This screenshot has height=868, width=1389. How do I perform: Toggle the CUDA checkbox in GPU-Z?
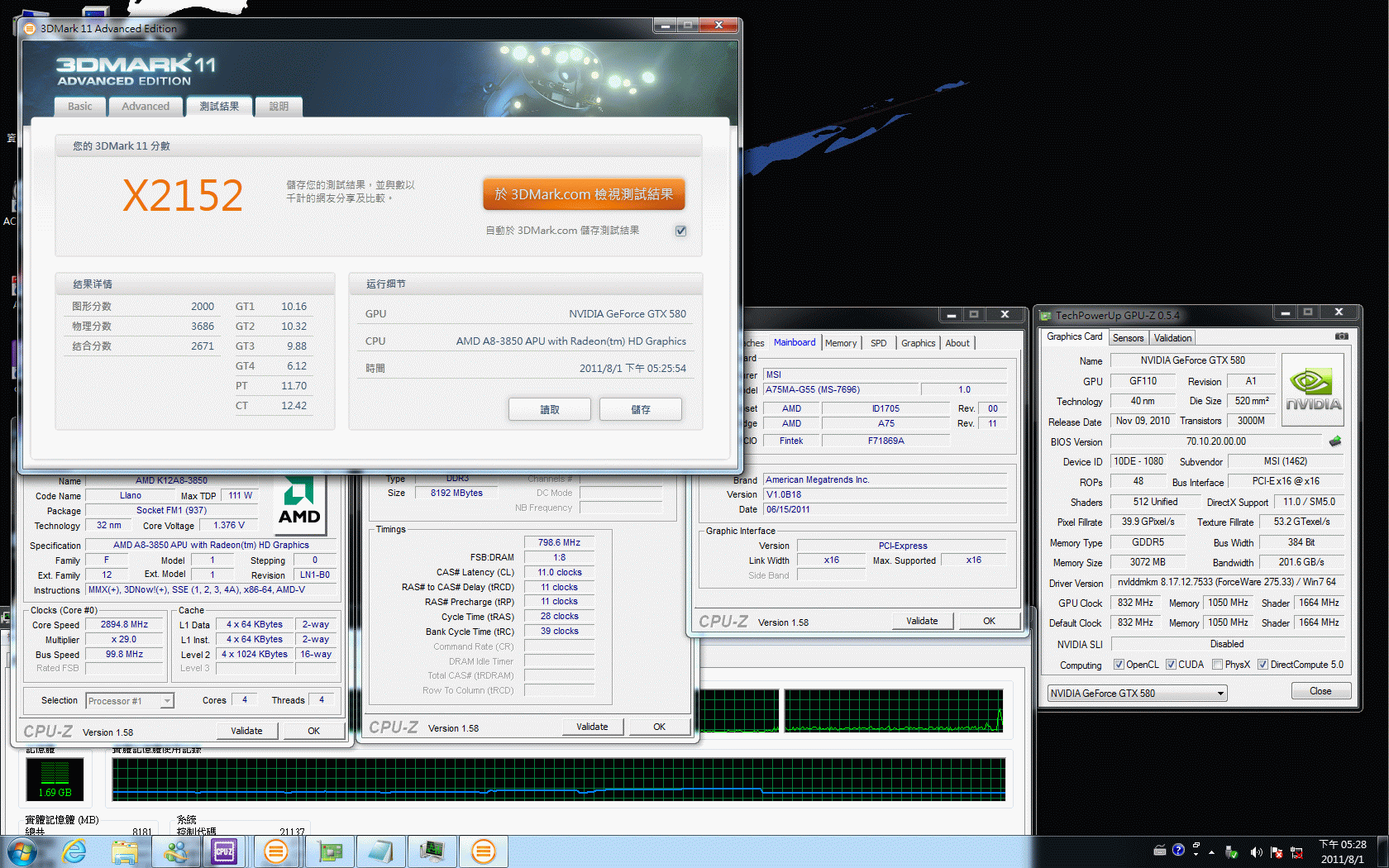point(1171,665)
